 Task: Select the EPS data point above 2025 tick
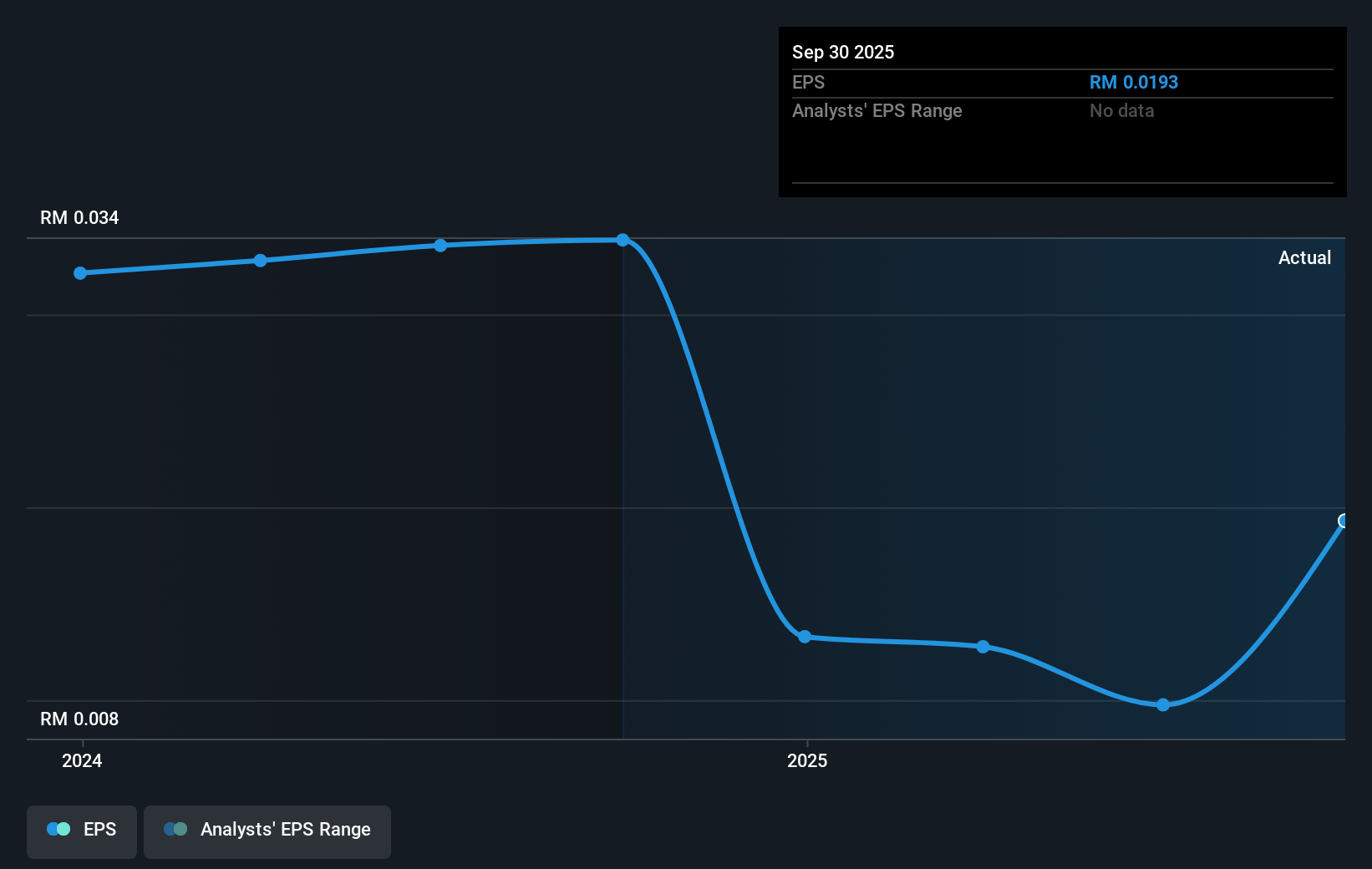pyautogui.click(x=805, y=637)
